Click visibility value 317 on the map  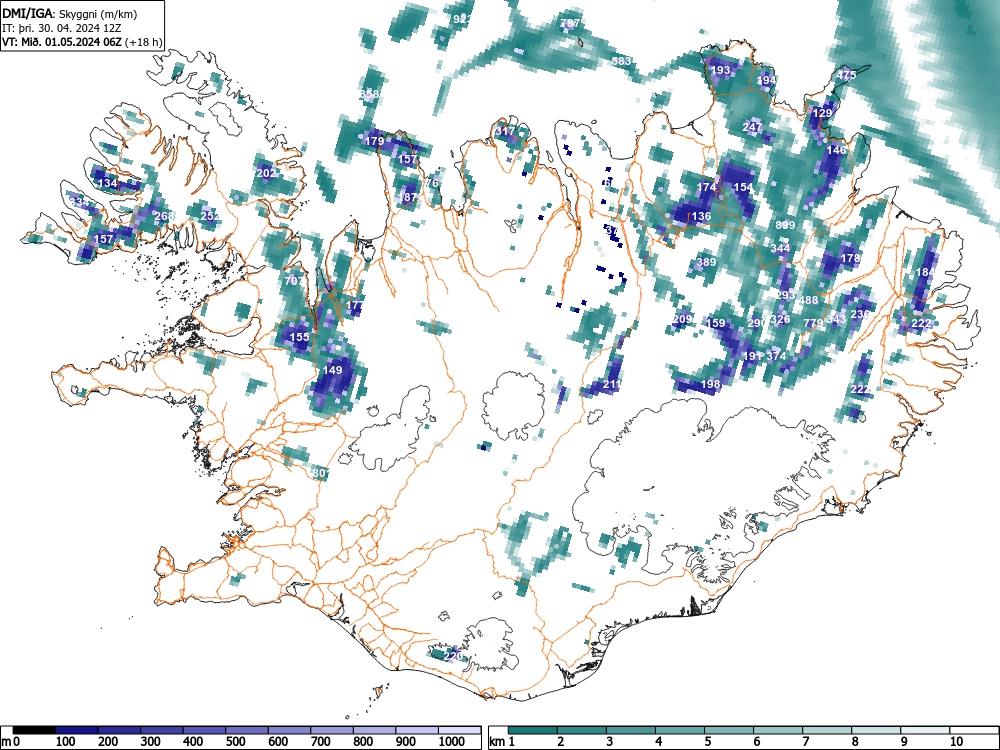point(504,131)
